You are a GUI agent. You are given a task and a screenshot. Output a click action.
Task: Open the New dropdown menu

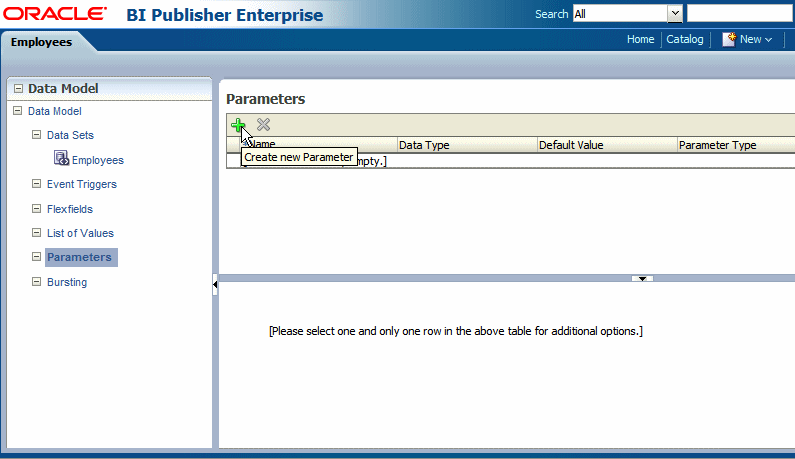[755, 39]
